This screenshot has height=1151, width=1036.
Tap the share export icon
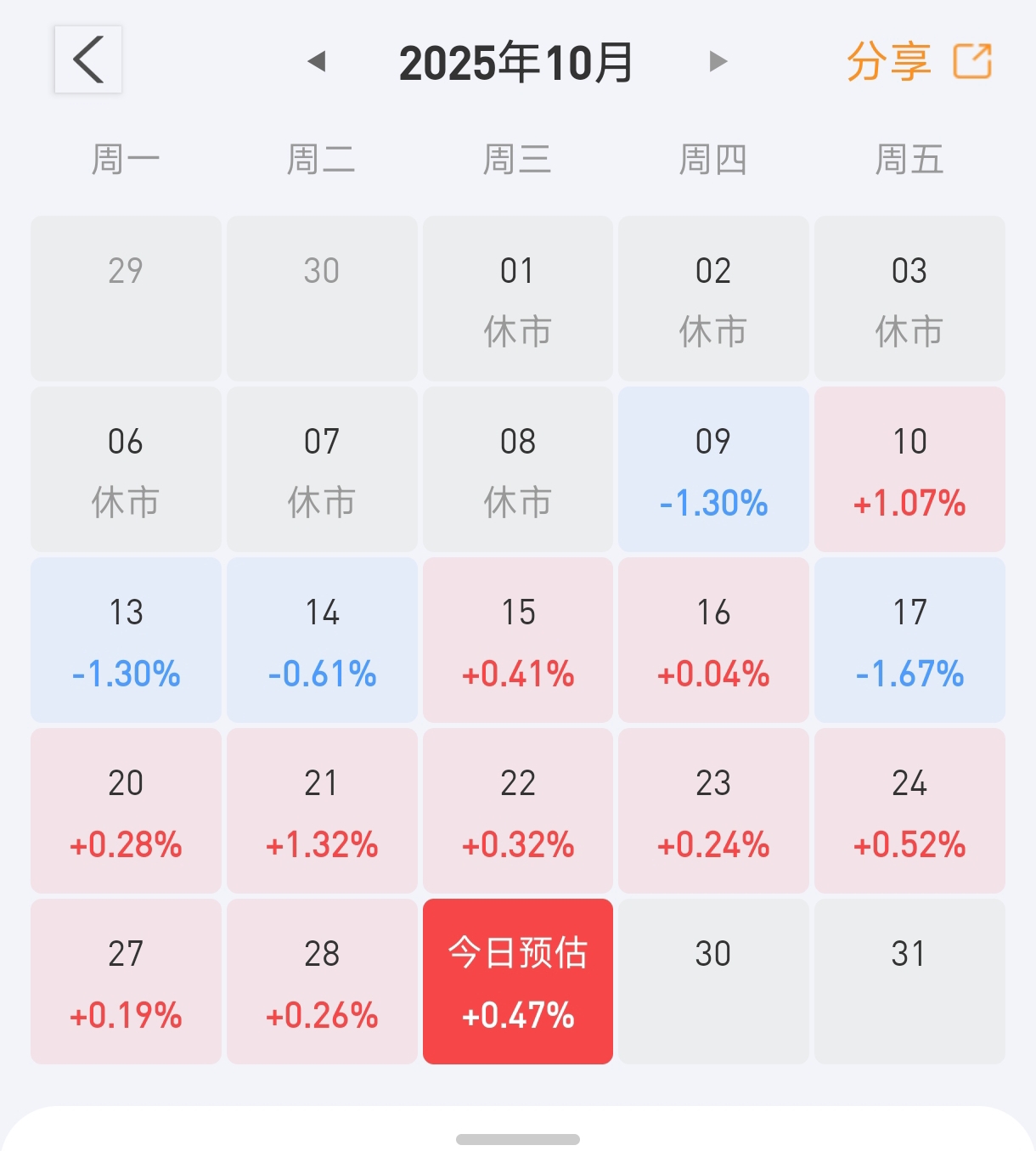972,61
